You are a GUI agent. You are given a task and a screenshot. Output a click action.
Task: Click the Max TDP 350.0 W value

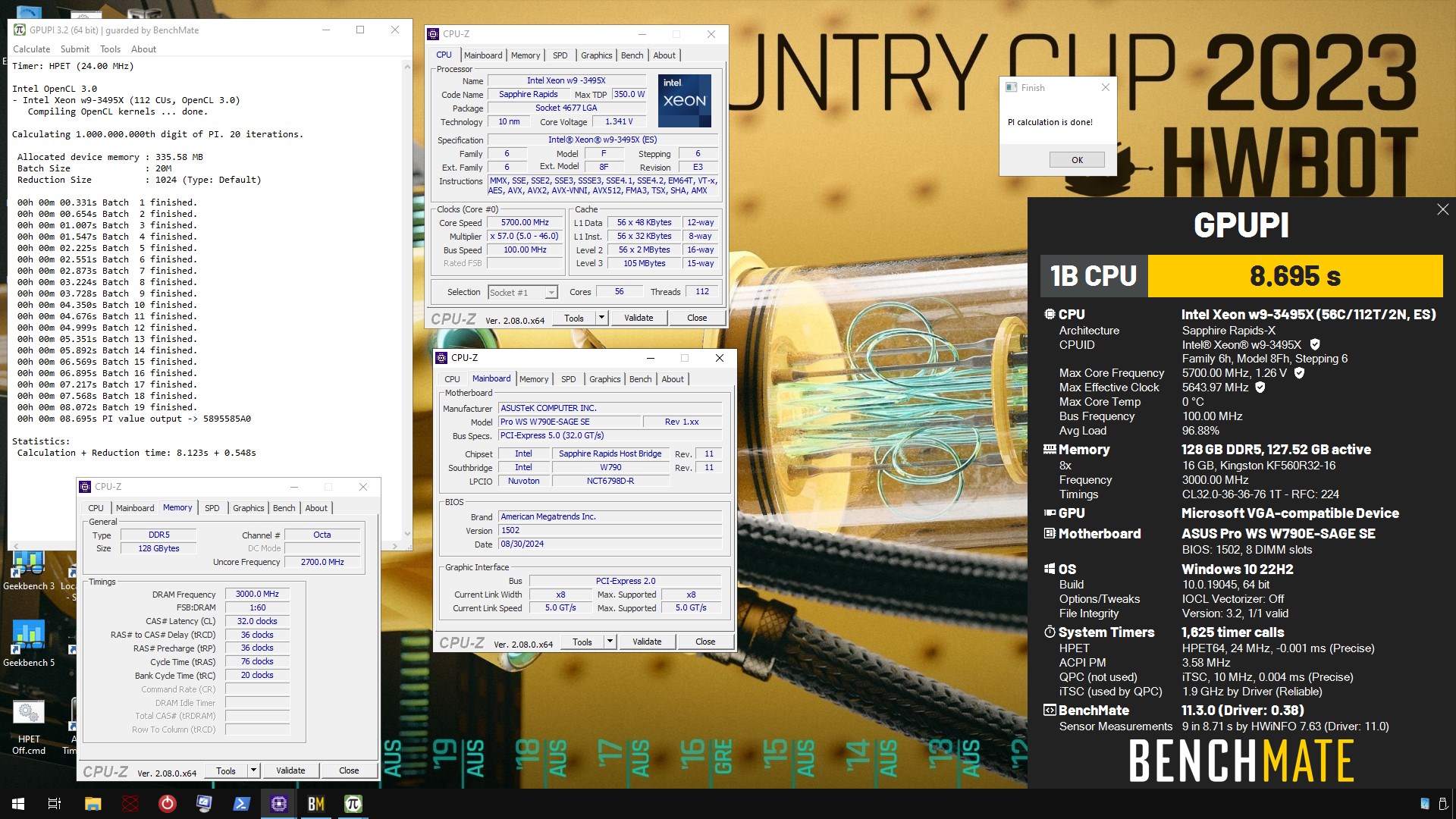(x=629, y=95)
